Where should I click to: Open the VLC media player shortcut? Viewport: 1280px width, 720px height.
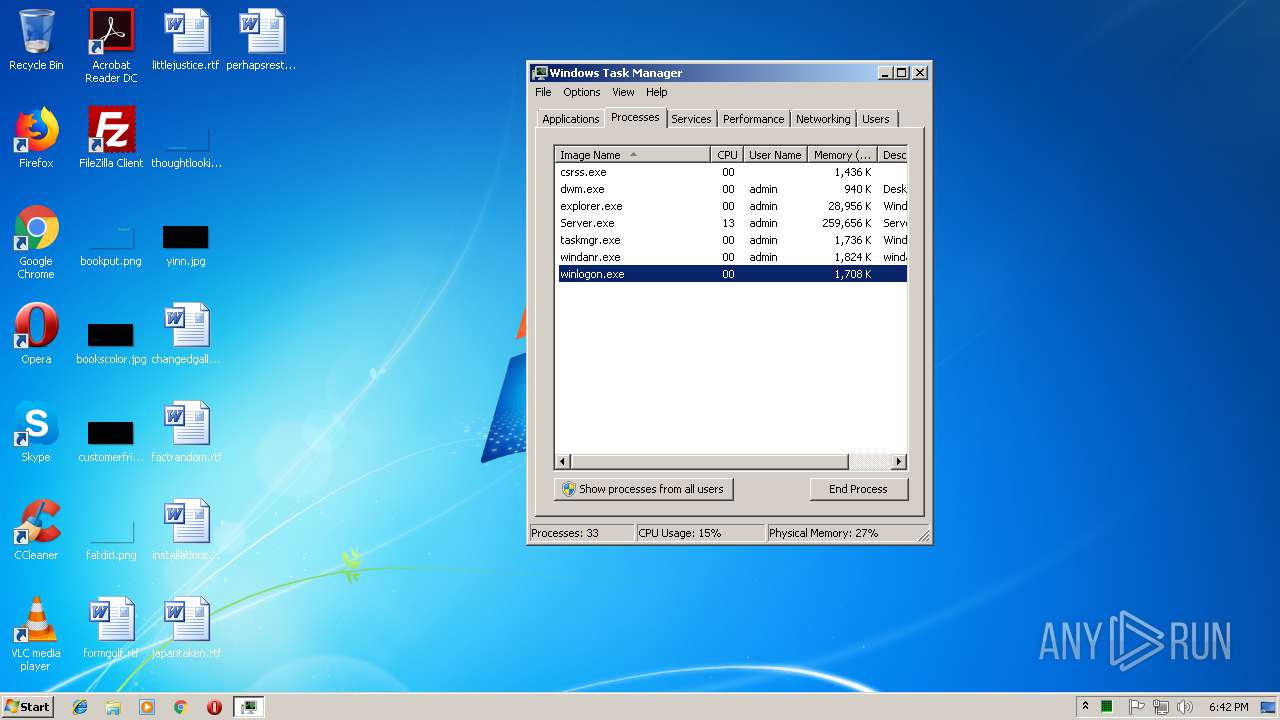point(36,634)
